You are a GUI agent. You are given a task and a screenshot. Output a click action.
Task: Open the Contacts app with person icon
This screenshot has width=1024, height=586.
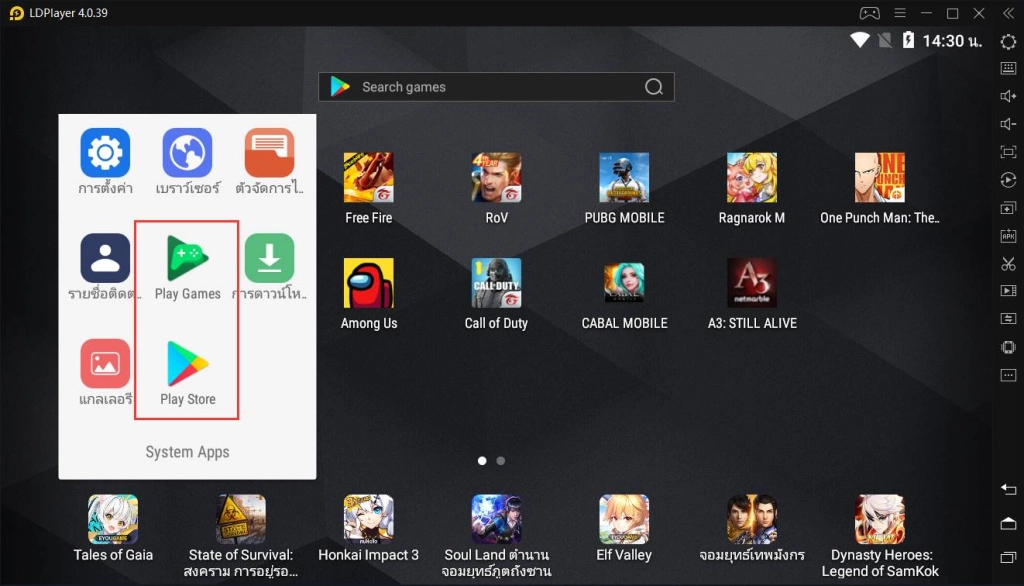(105, 258)
